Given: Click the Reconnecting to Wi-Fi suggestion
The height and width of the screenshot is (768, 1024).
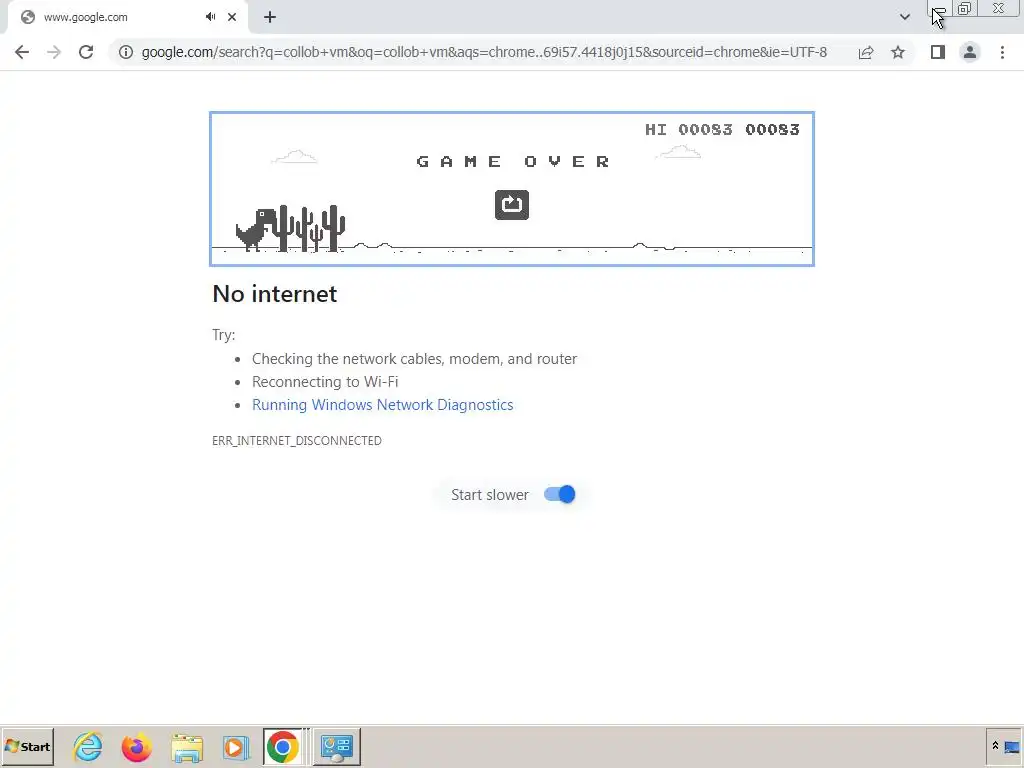Looking at the screenshot, I should click(325, 381).
